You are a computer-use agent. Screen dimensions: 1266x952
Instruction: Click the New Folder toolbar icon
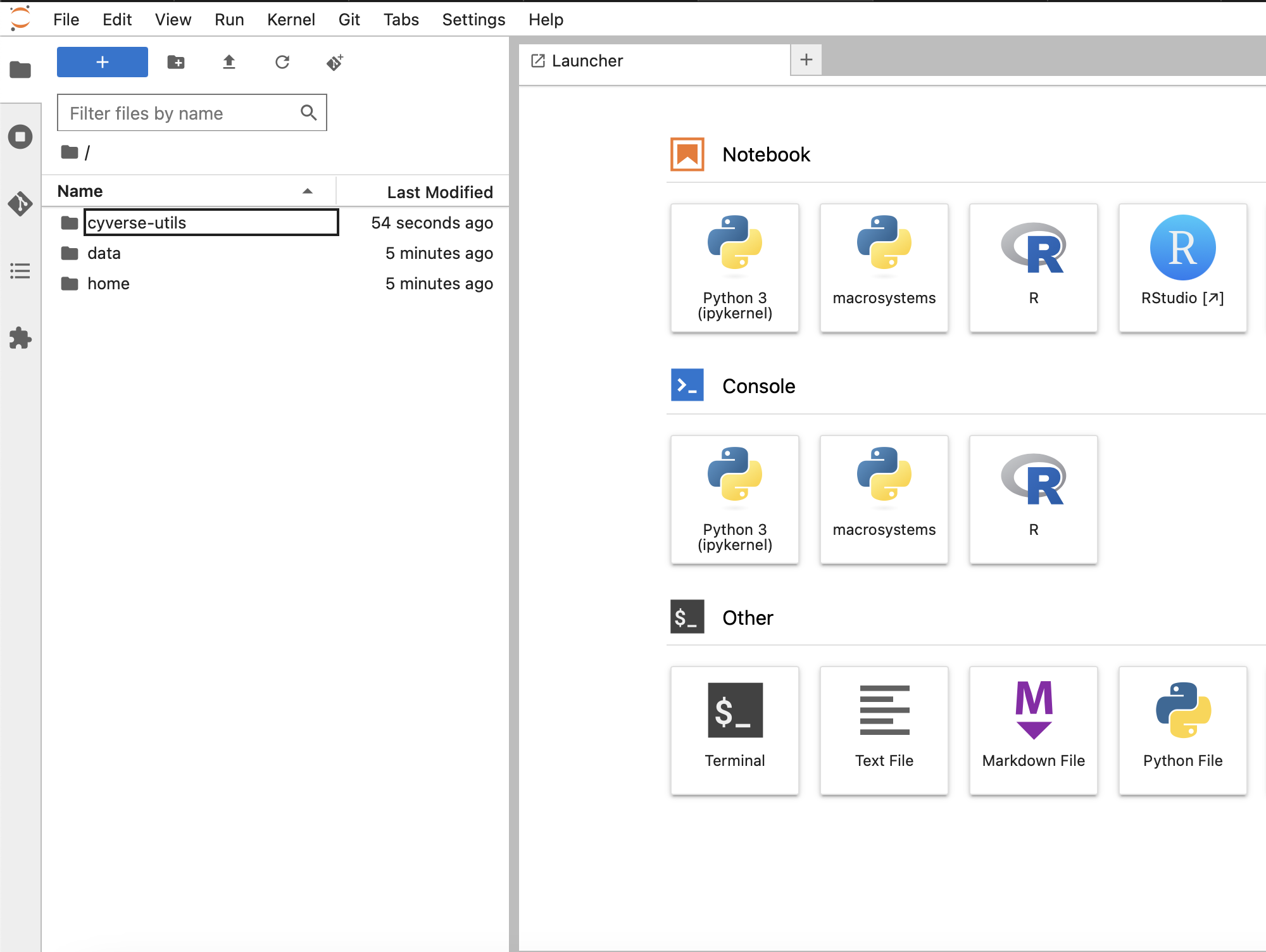176,62
